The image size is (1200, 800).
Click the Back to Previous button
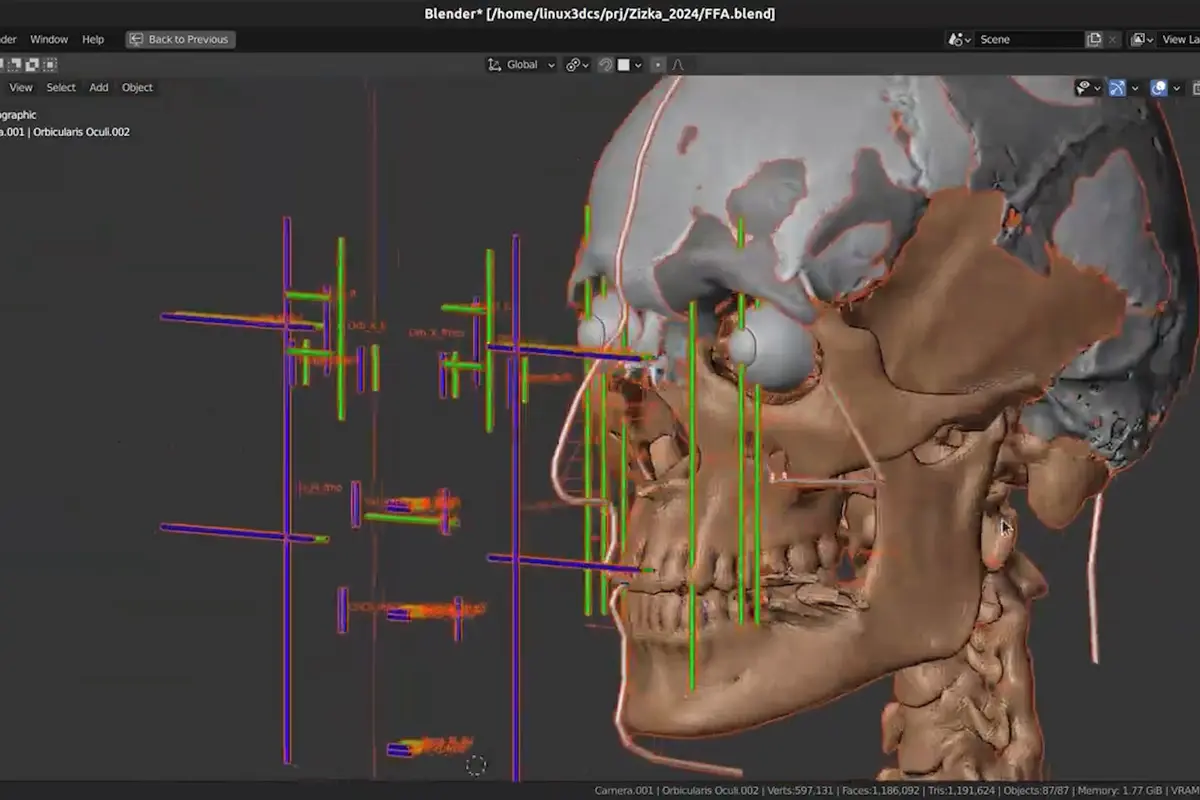click(x=180, y=39)
